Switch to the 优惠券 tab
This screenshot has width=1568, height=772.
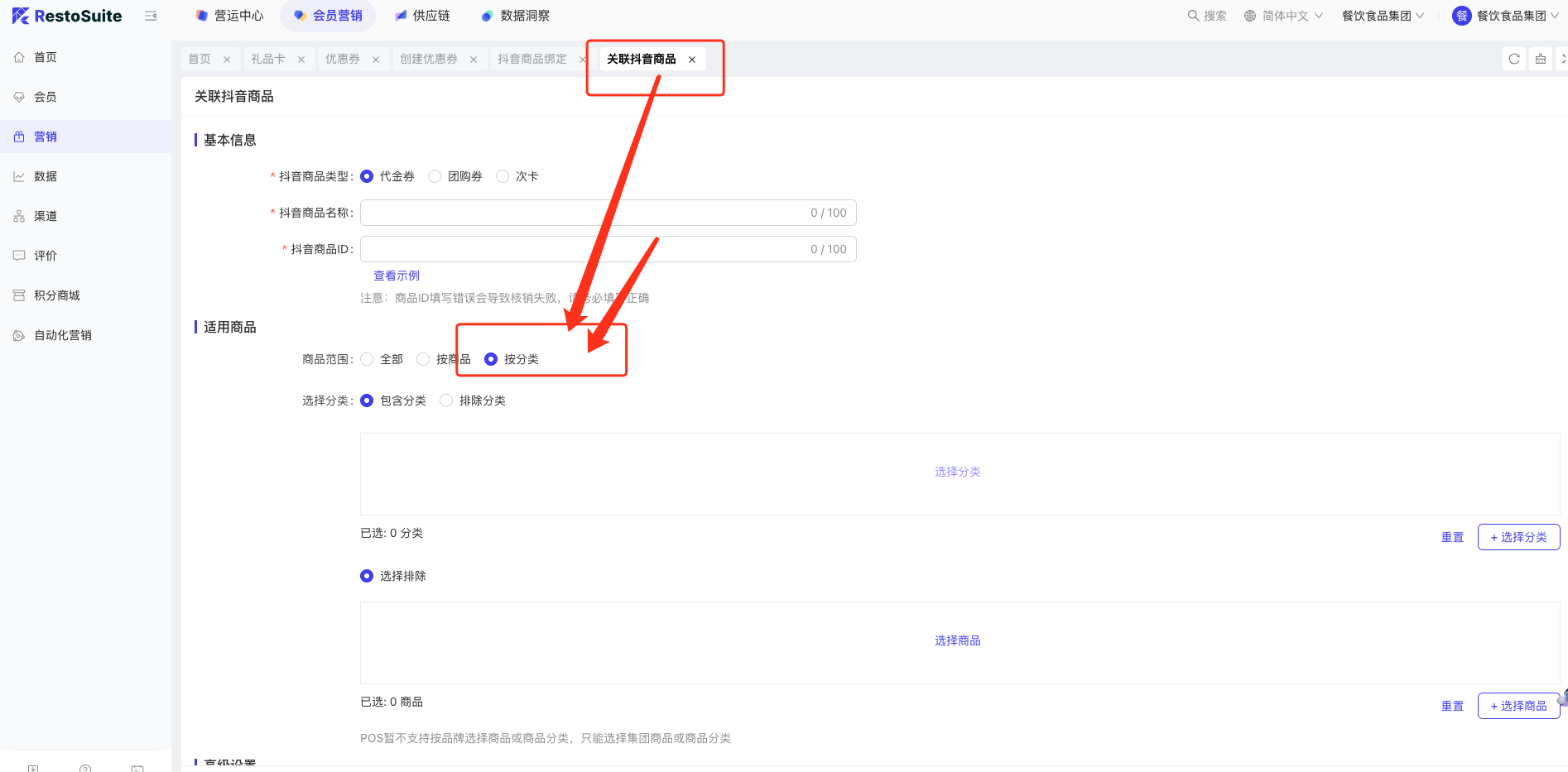coord(342,59)
